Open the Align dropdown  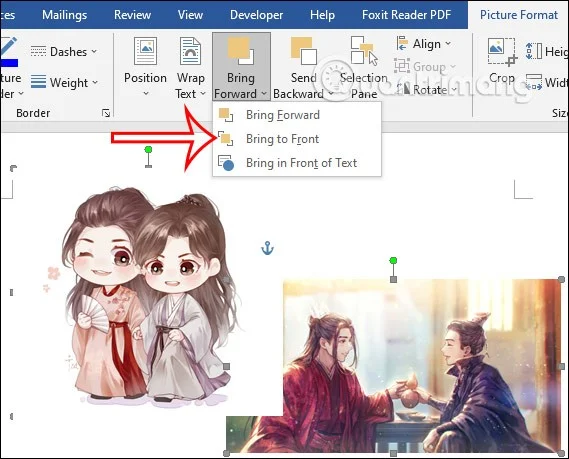pos(423,44)
